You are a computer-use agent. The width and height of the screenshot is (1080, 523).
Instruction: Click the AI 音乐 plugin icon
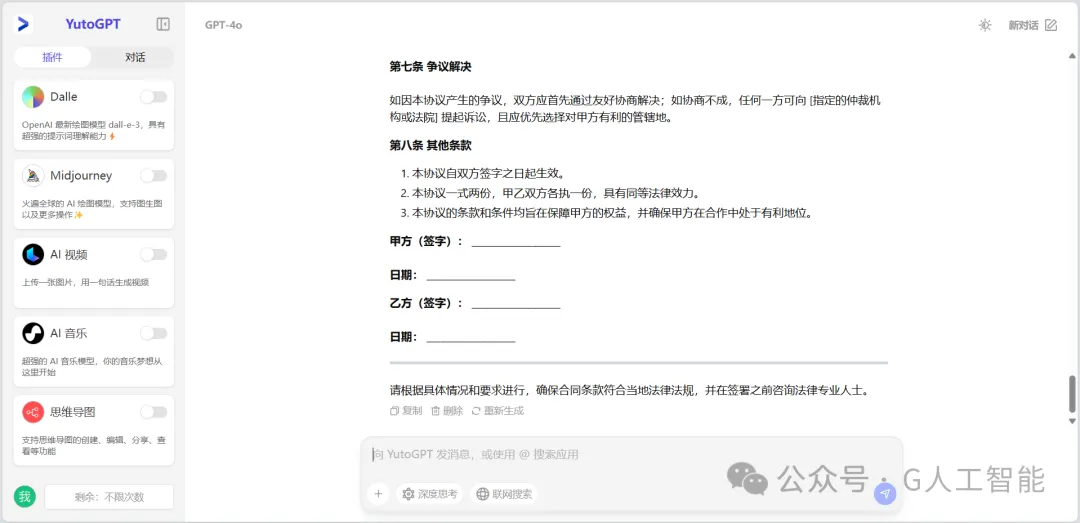(33, 334)
